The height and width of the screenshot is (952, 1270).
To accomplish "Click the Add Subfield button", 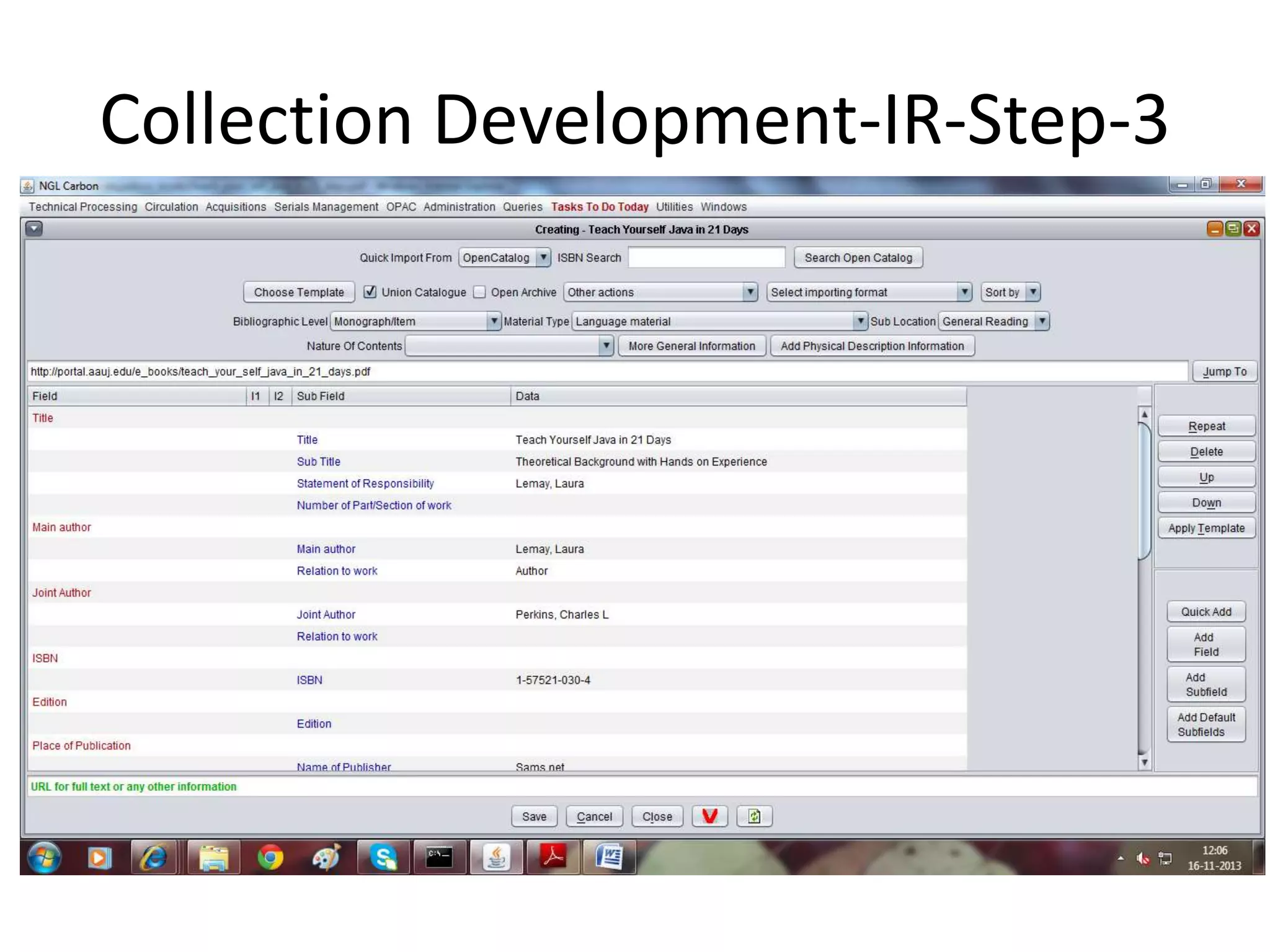I will click(1206, 684).
